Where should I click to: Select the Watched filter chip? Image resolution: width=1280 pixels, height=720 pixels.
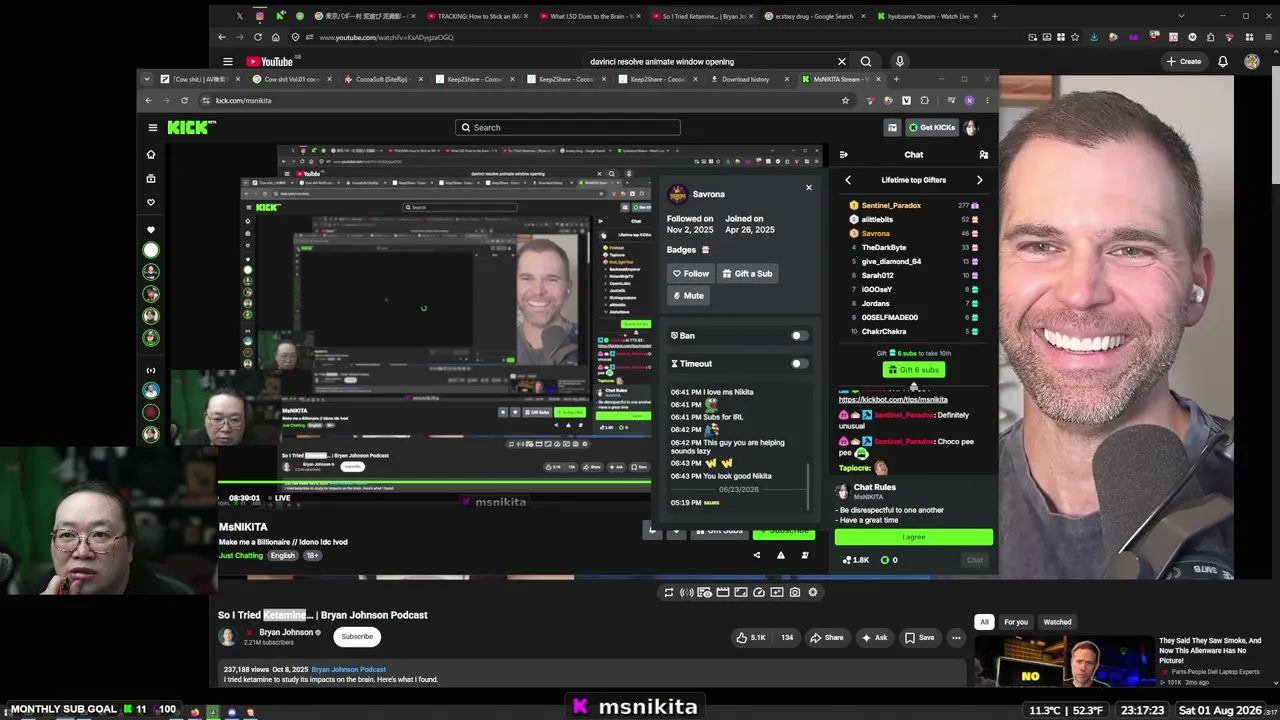pyautogui.click(x=1057, y=622)
